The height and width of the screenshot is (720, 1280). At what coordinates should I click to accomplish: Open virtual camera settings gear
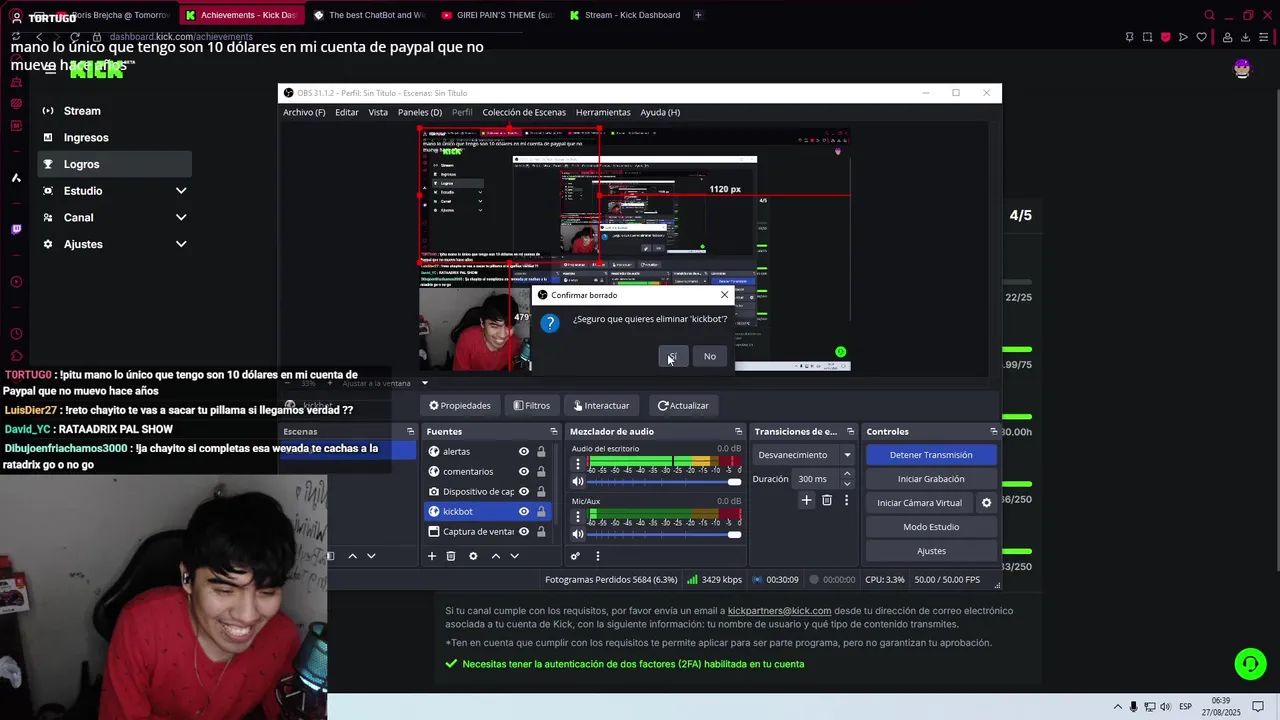[x=986, y=503]
